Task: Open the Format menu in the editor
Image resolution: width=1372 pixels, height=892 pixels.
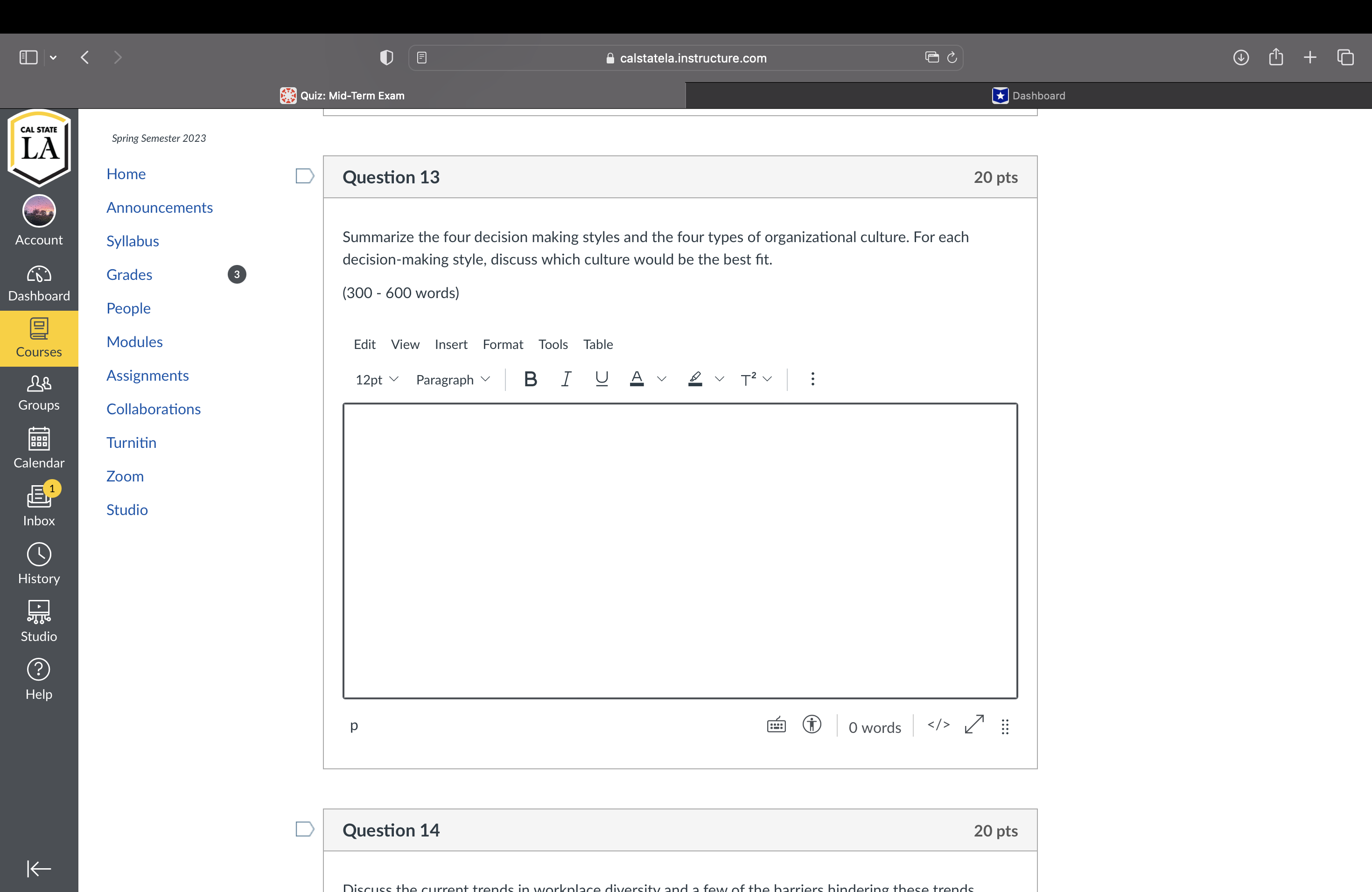Action: (503, 344)
